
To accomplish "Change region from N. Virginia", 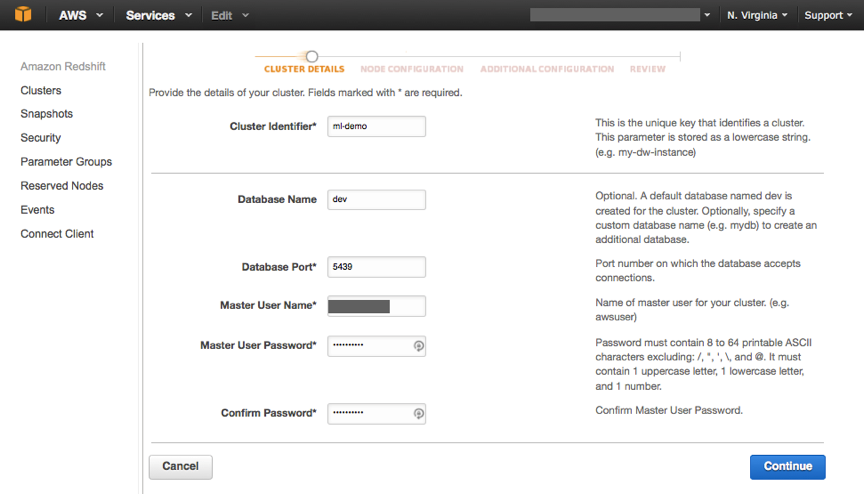I will [757, 15].
